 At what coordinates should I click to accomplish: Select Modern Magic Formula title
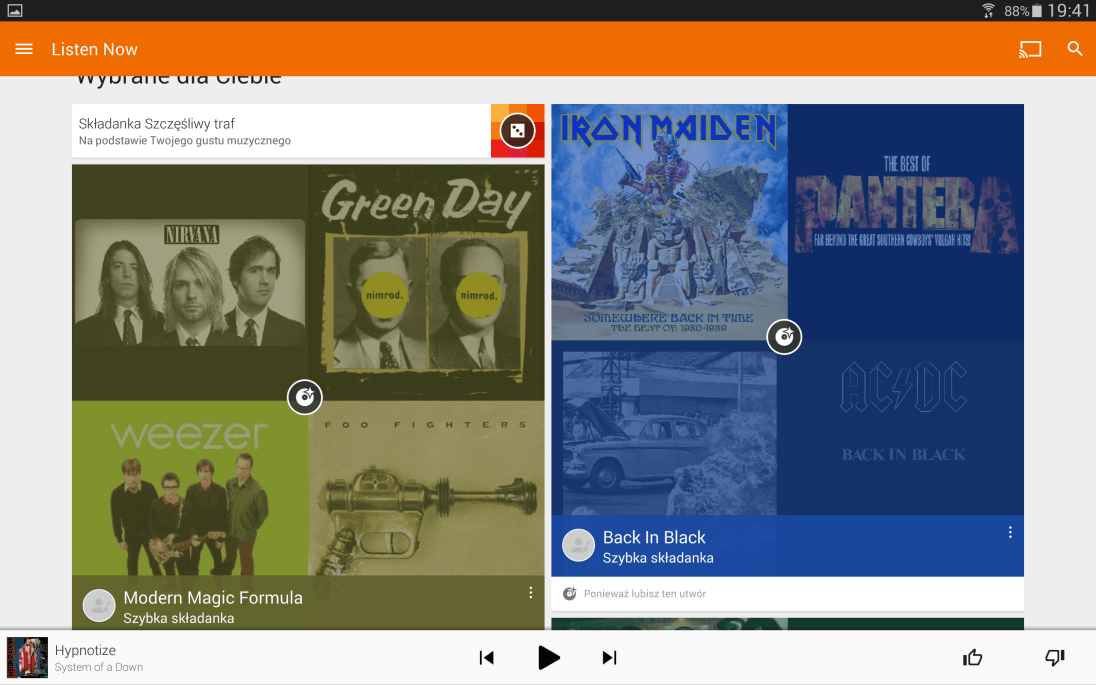(x=213, y=598)
